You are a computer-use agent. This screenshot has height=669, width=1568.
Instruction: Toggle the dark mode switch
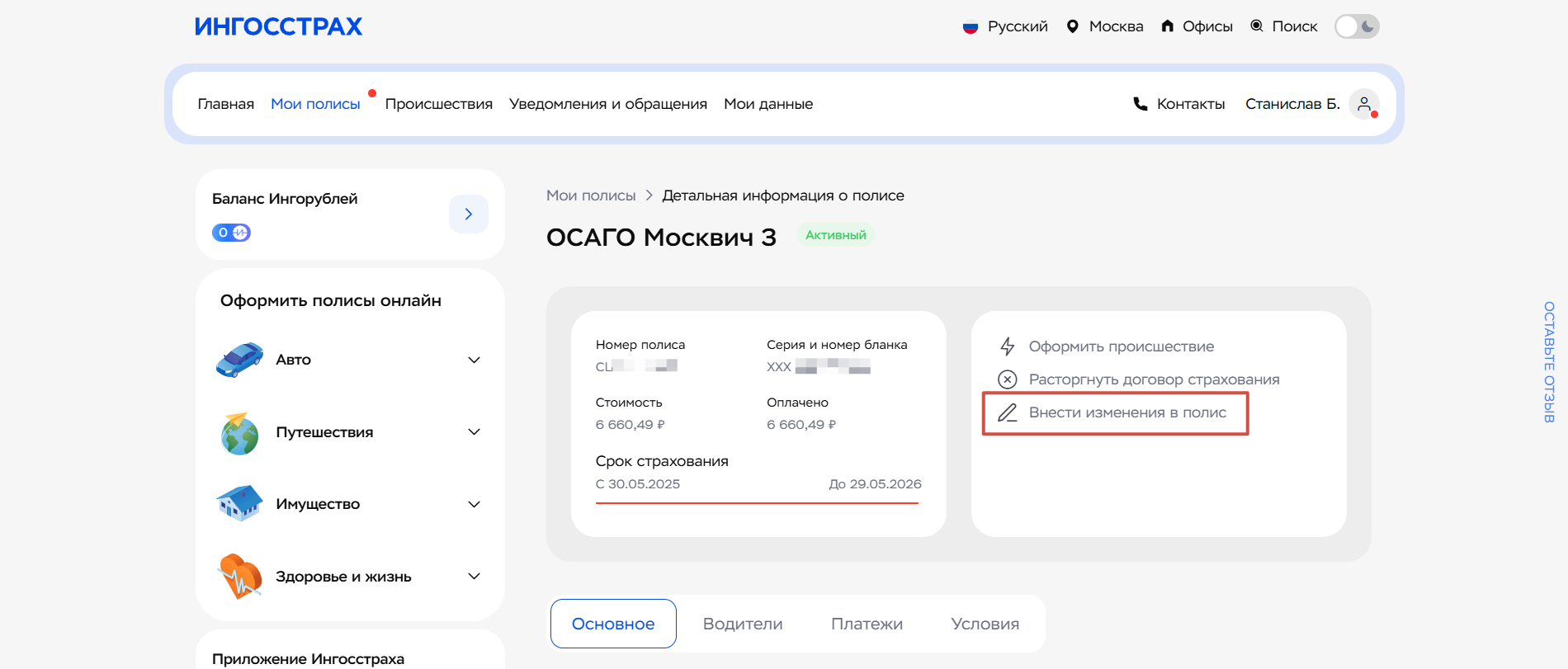click(x=1357, y=26)
